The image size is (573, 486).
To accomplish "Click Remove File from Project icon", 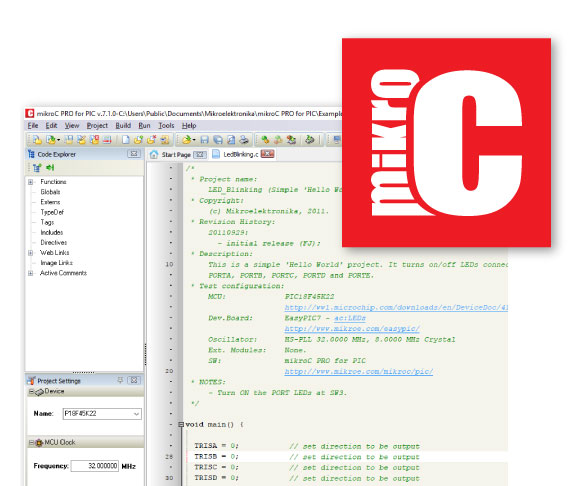I will (x=151, y=140).
